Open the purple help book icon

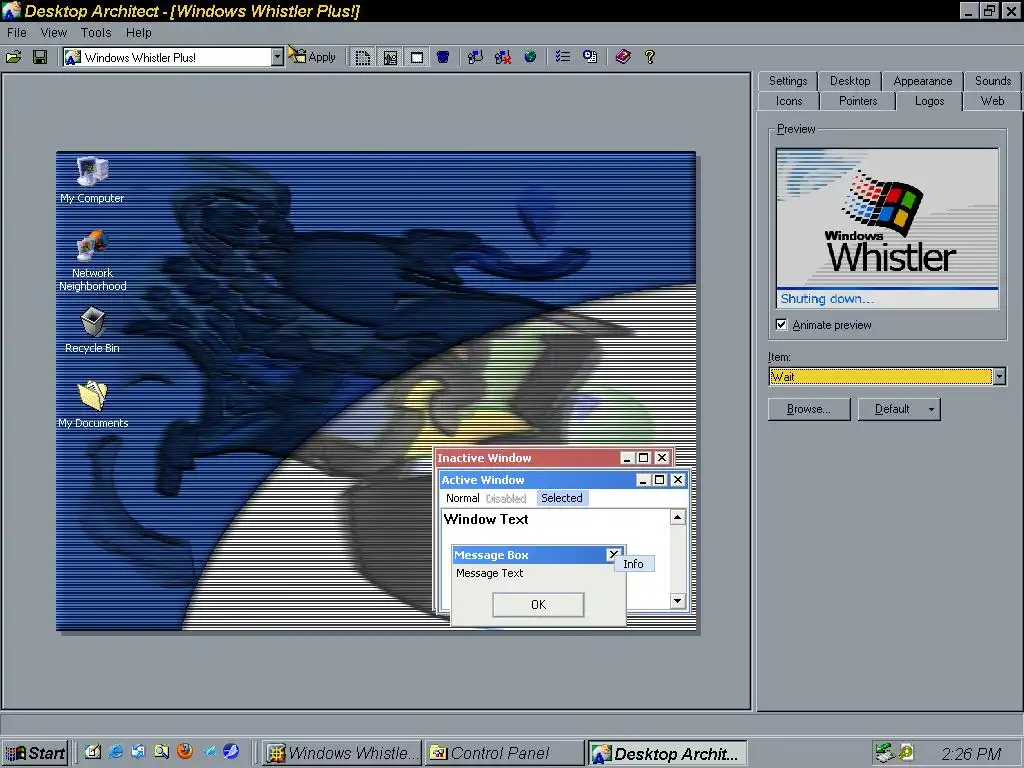tap(622, 57)
